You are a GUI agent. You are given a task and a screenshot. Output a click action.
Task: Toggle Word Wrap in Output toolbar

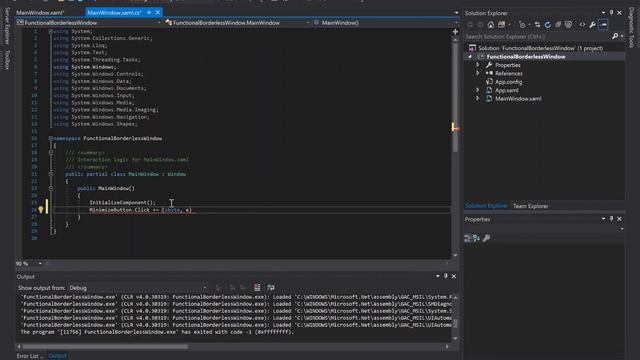point(271,288)
